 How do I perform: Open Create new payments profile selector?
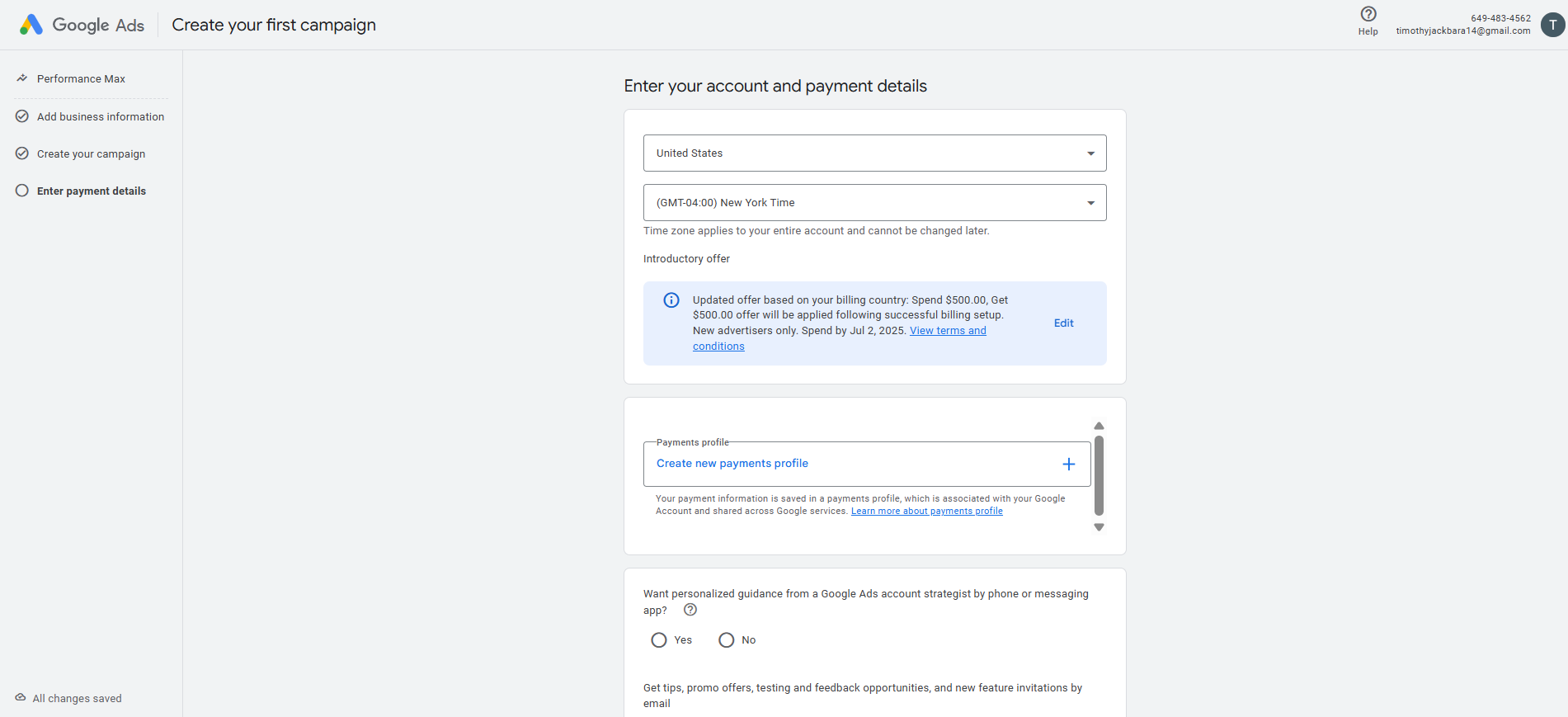click(x=858, y=464)
